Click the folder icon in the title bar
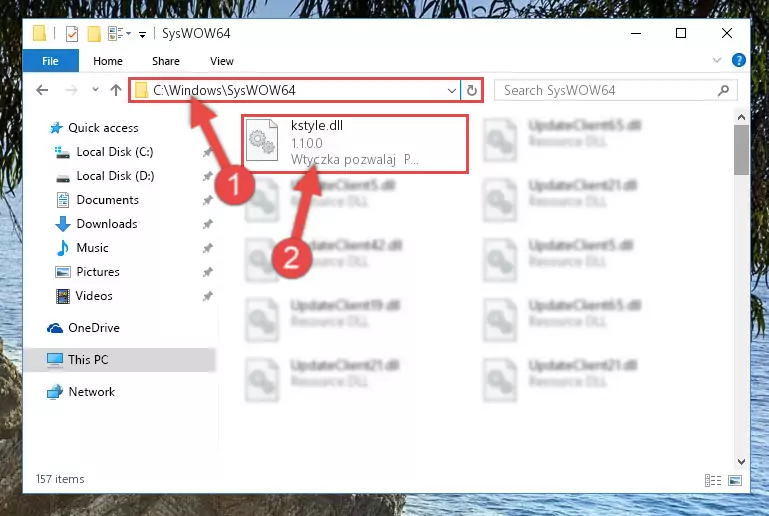 (x=39, y=33)
